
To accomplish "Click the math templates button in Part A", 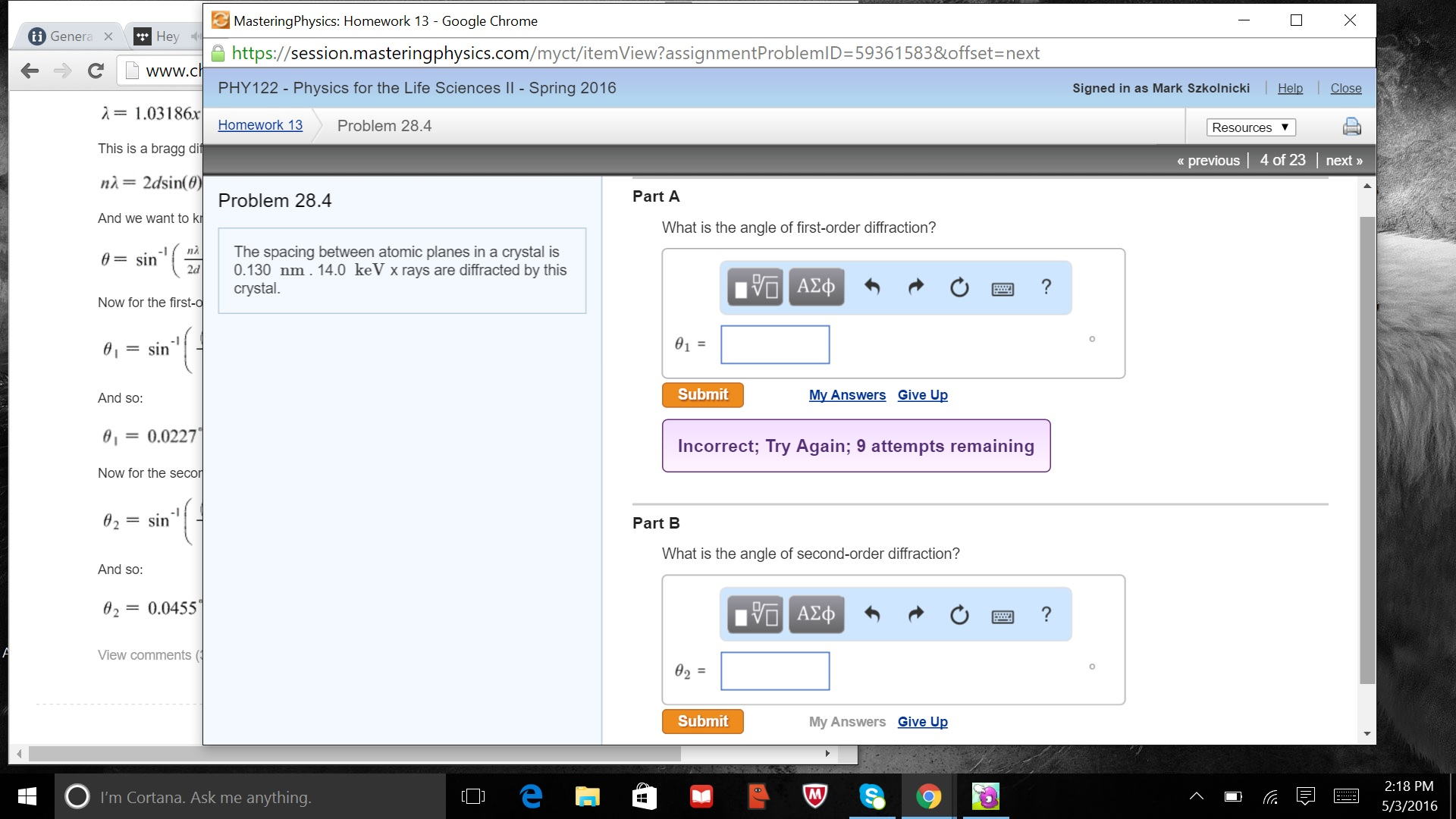I will pyautogui.click(x=755, y=287).
